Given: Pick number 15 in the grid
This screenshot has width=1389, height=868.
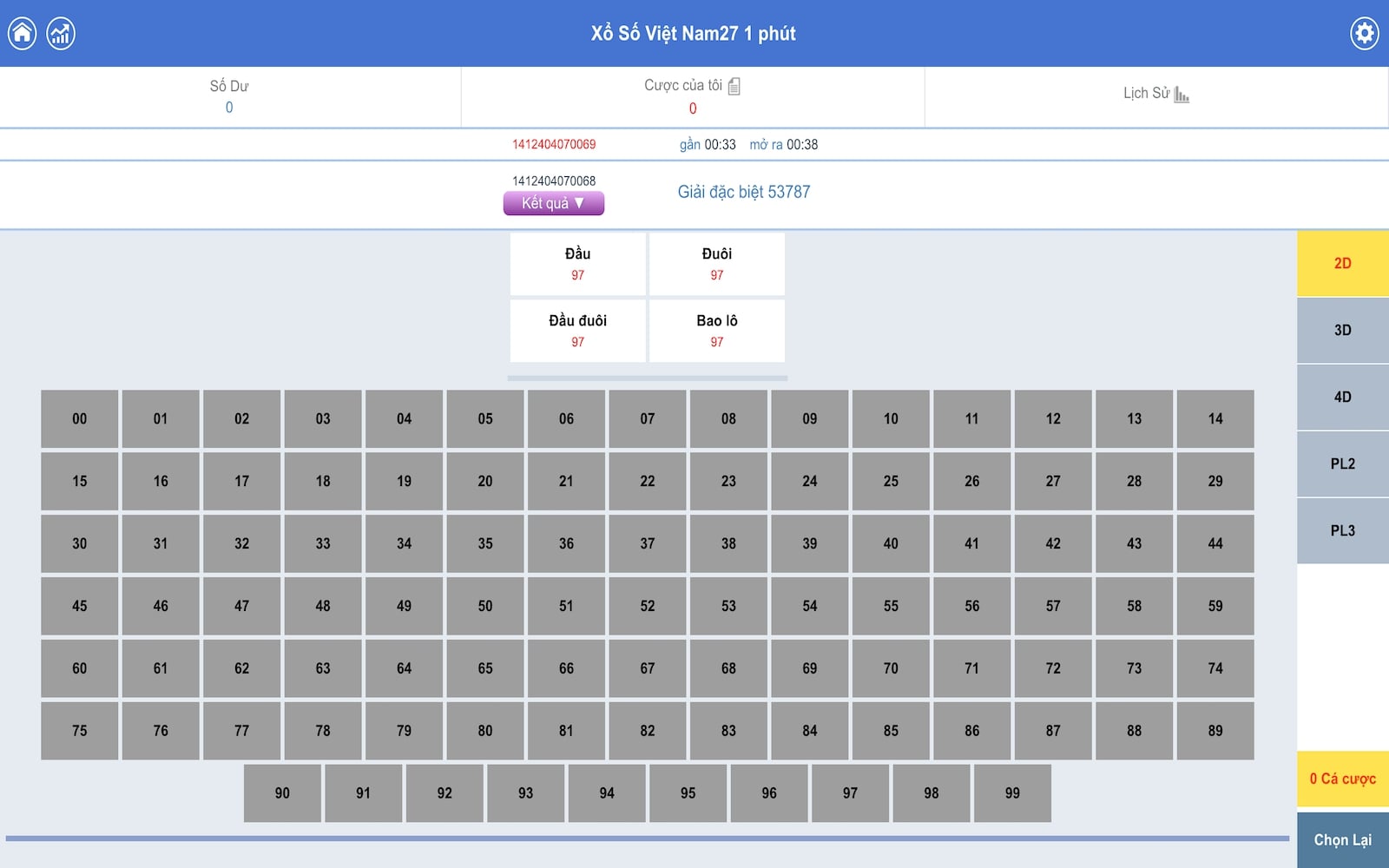Looking at the screenshot, I should coord(80,482).
